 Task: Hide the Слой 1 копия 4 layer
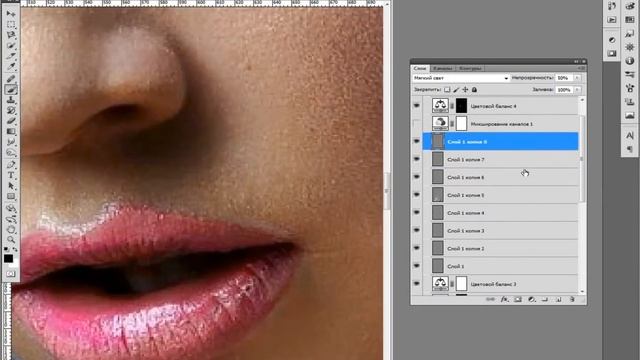(x=417, y=213)
